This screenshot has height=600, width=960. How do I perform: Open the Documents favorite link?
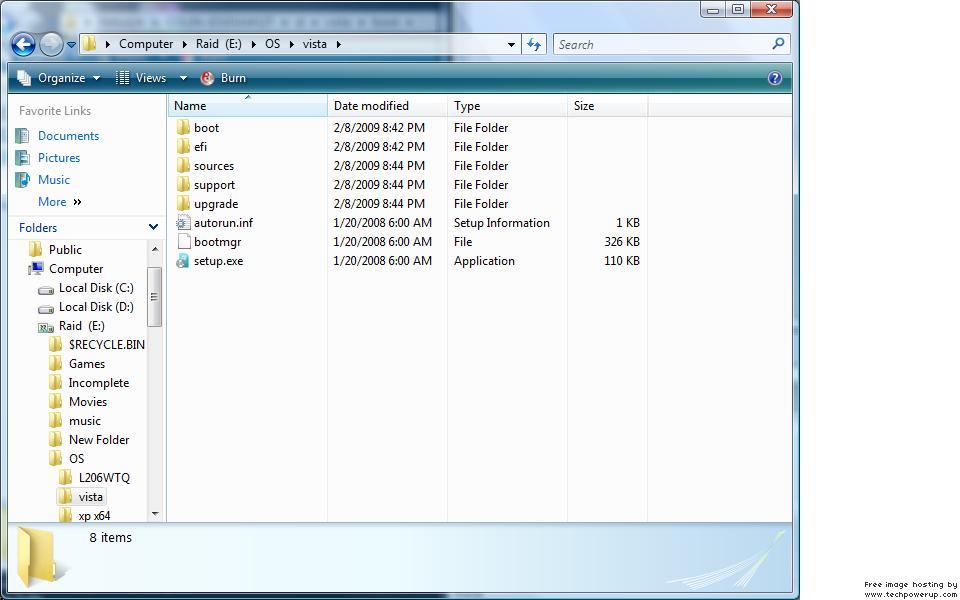[68, 136]
